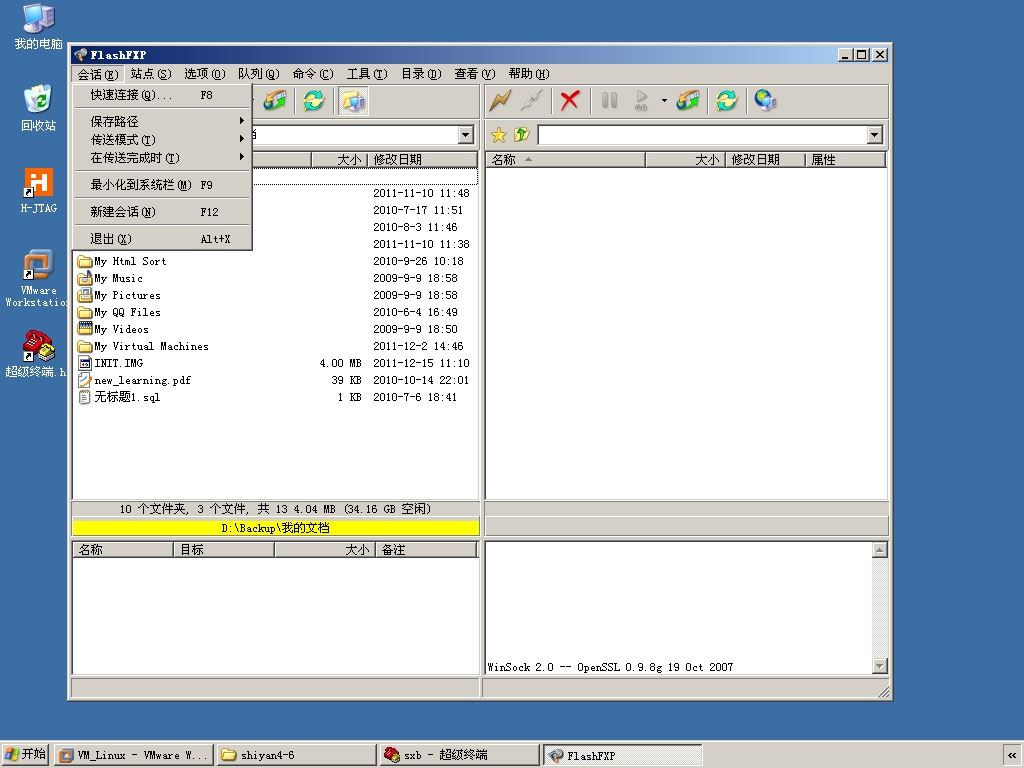Viewport: 1024px width, 768px height.
Task: Sort right pane by 属性 column
Action: coord(846,159)
